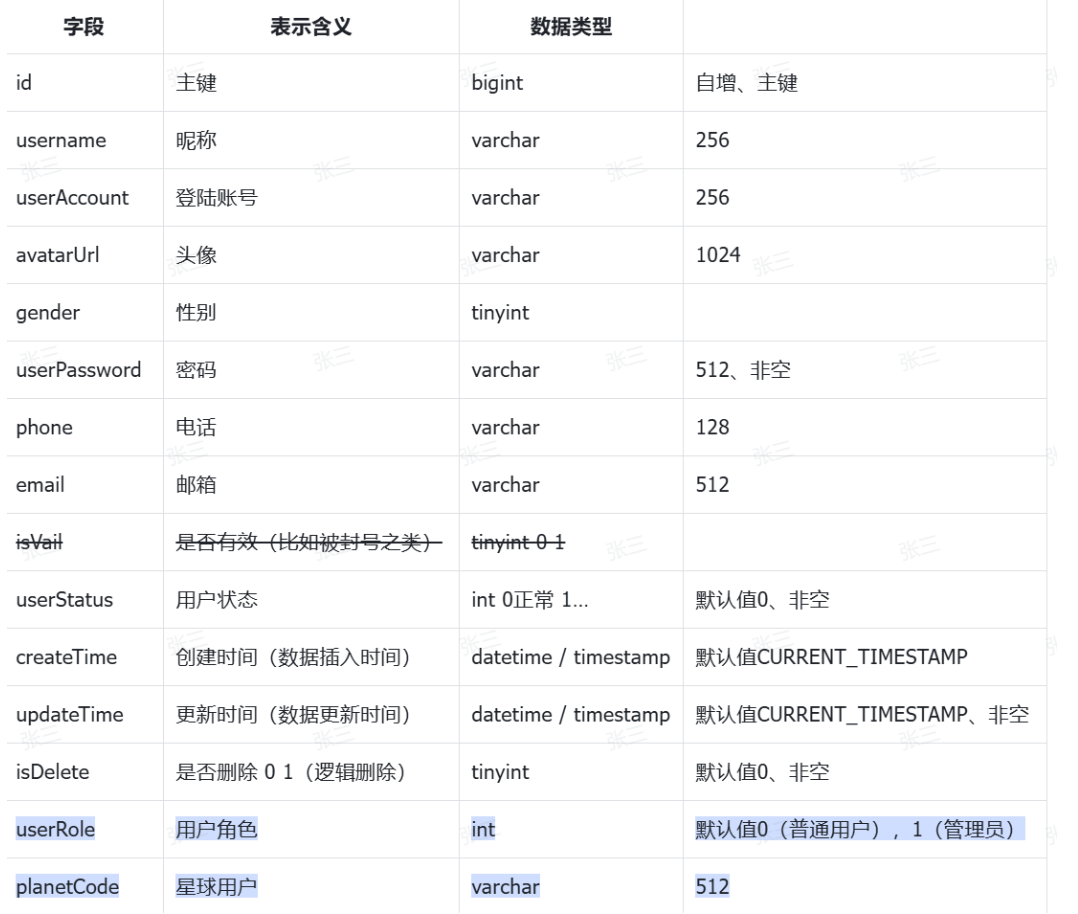Select the username field cell
Image resolution: width=1078 pixels, height=914 pixels.
pos(61,141)
